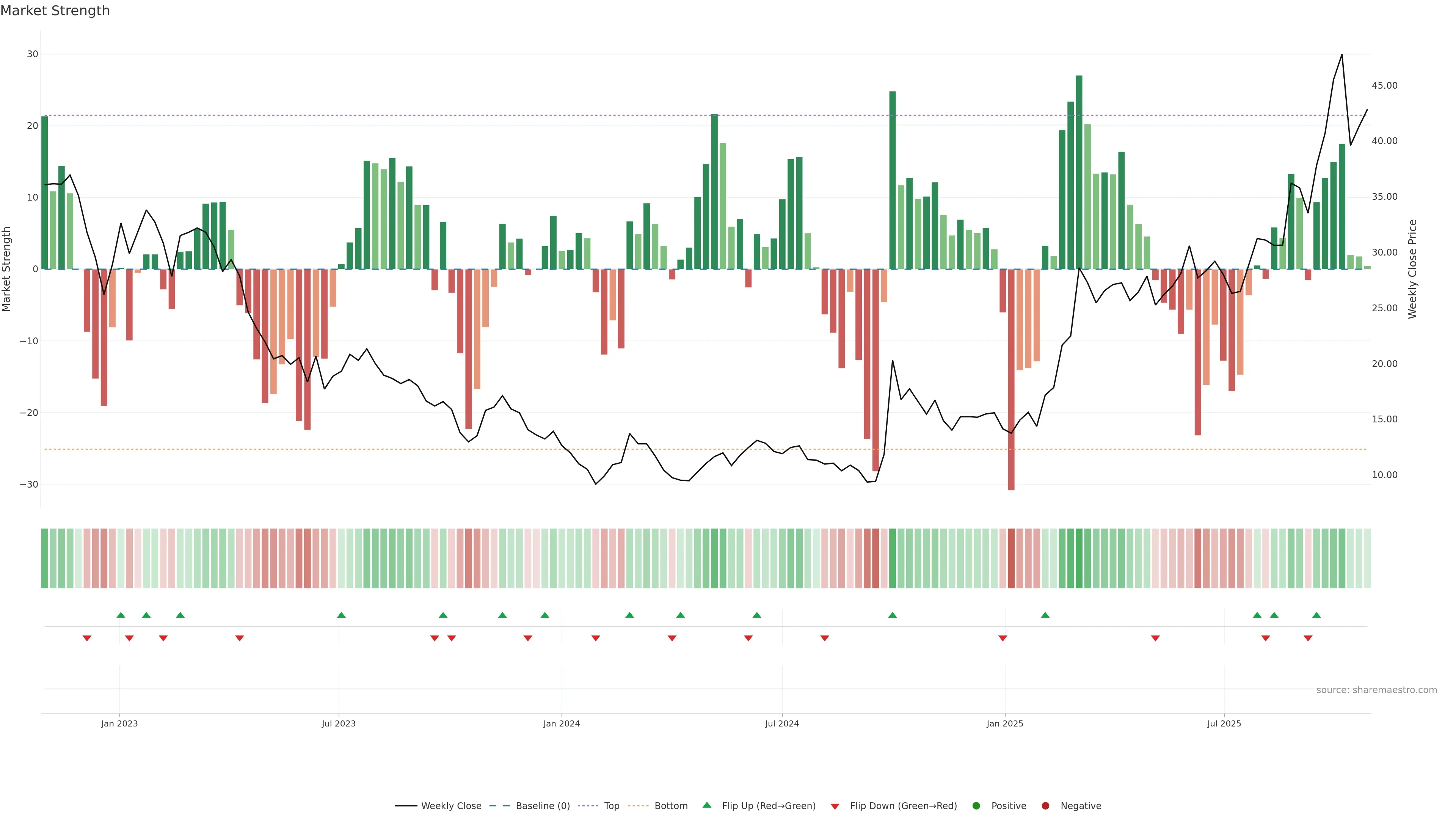Click Negative red circle legend icon
The width and height of the screenshot is (1456, 819).
point(1045,806)
